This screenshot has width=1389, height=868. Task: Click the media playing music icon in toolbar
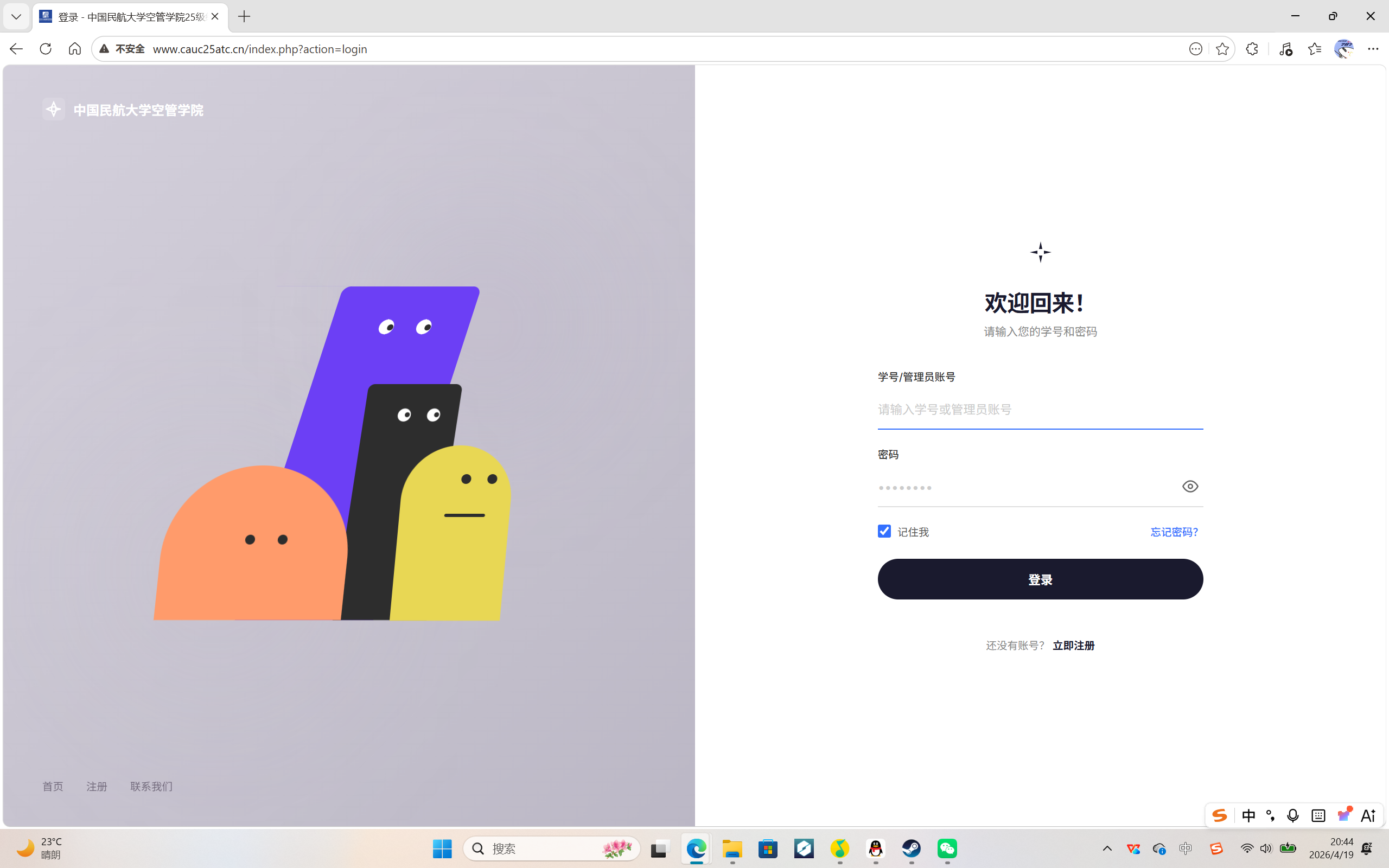point(1286,49)
